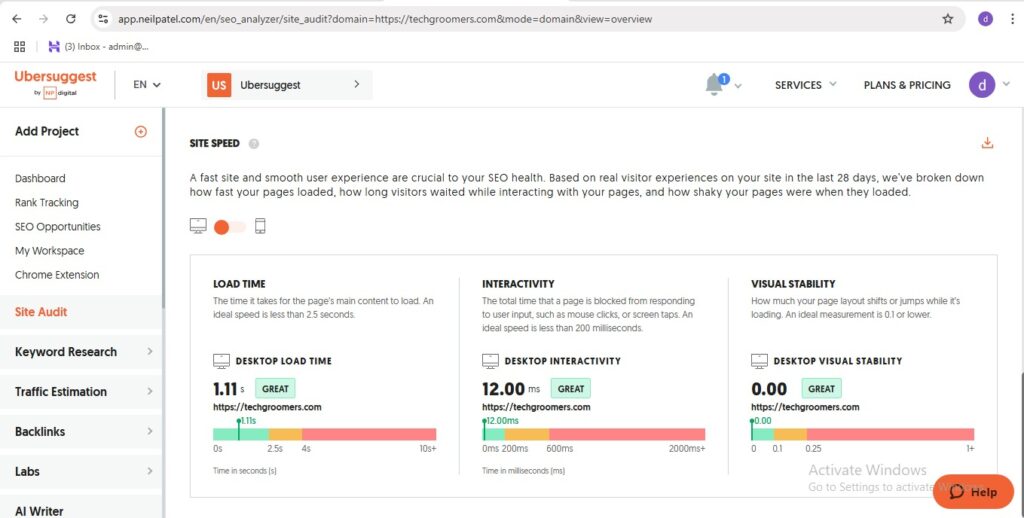
Task: Click the browser back arrow
Action: point(17,19)
